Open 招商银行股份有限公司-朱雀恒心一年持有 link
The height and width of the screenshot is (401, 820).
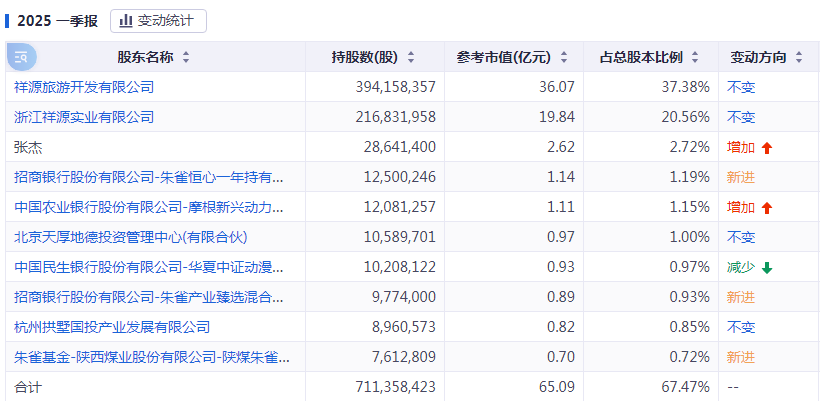tap(149, 177)
